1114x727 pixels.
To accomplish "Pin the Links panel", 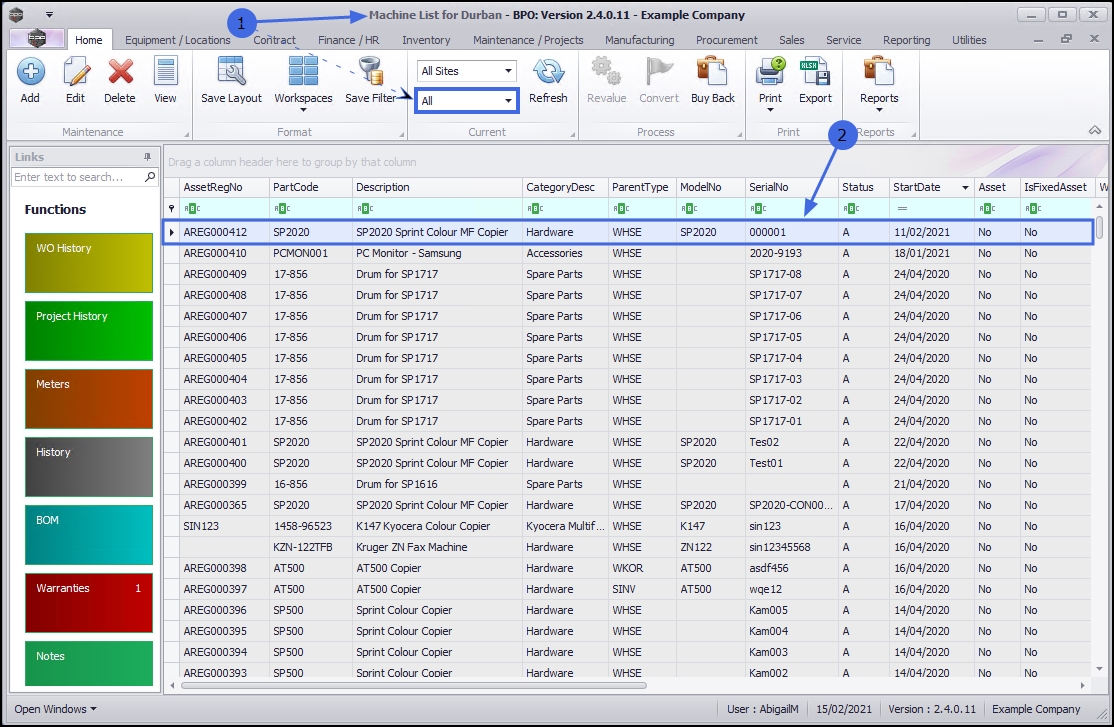I will [x=147, y=157].
